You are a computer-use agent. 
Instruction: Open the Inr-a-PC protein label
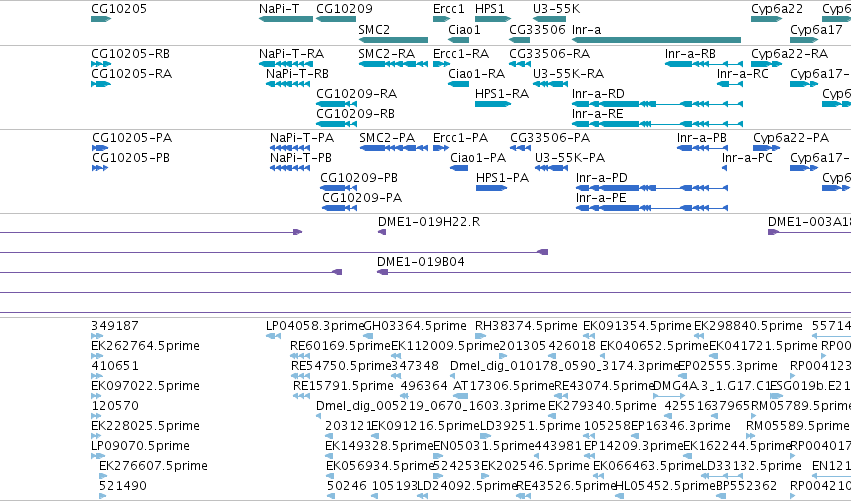point(747,158)
